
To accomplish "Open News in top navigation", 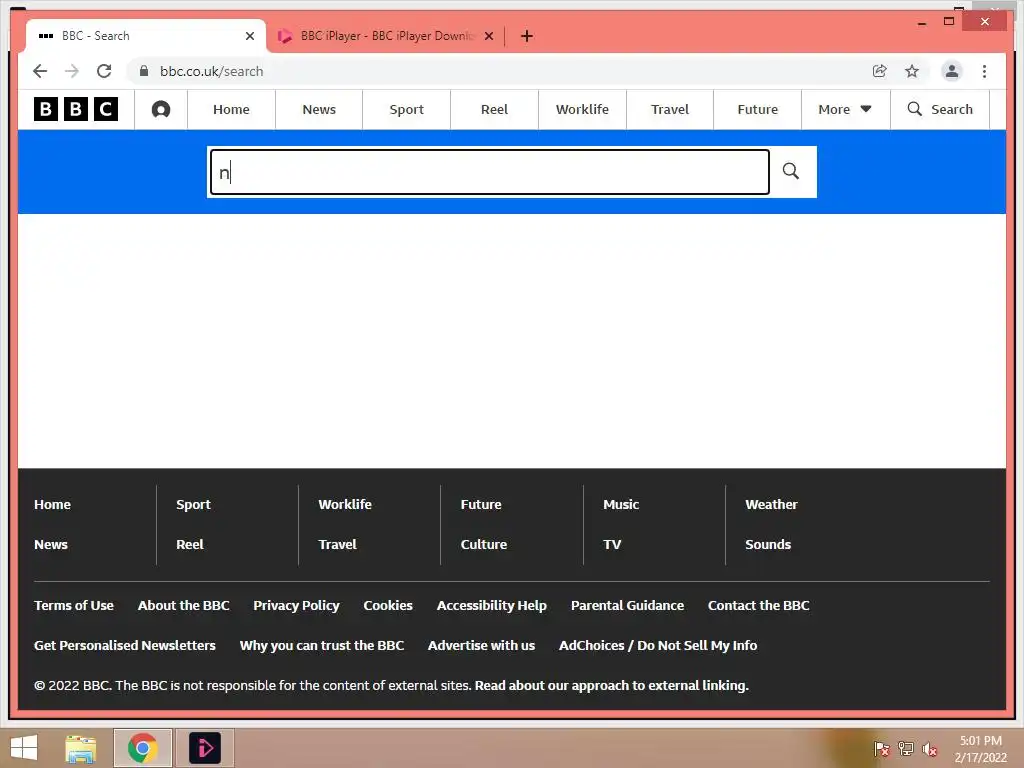I will [319, 109].
